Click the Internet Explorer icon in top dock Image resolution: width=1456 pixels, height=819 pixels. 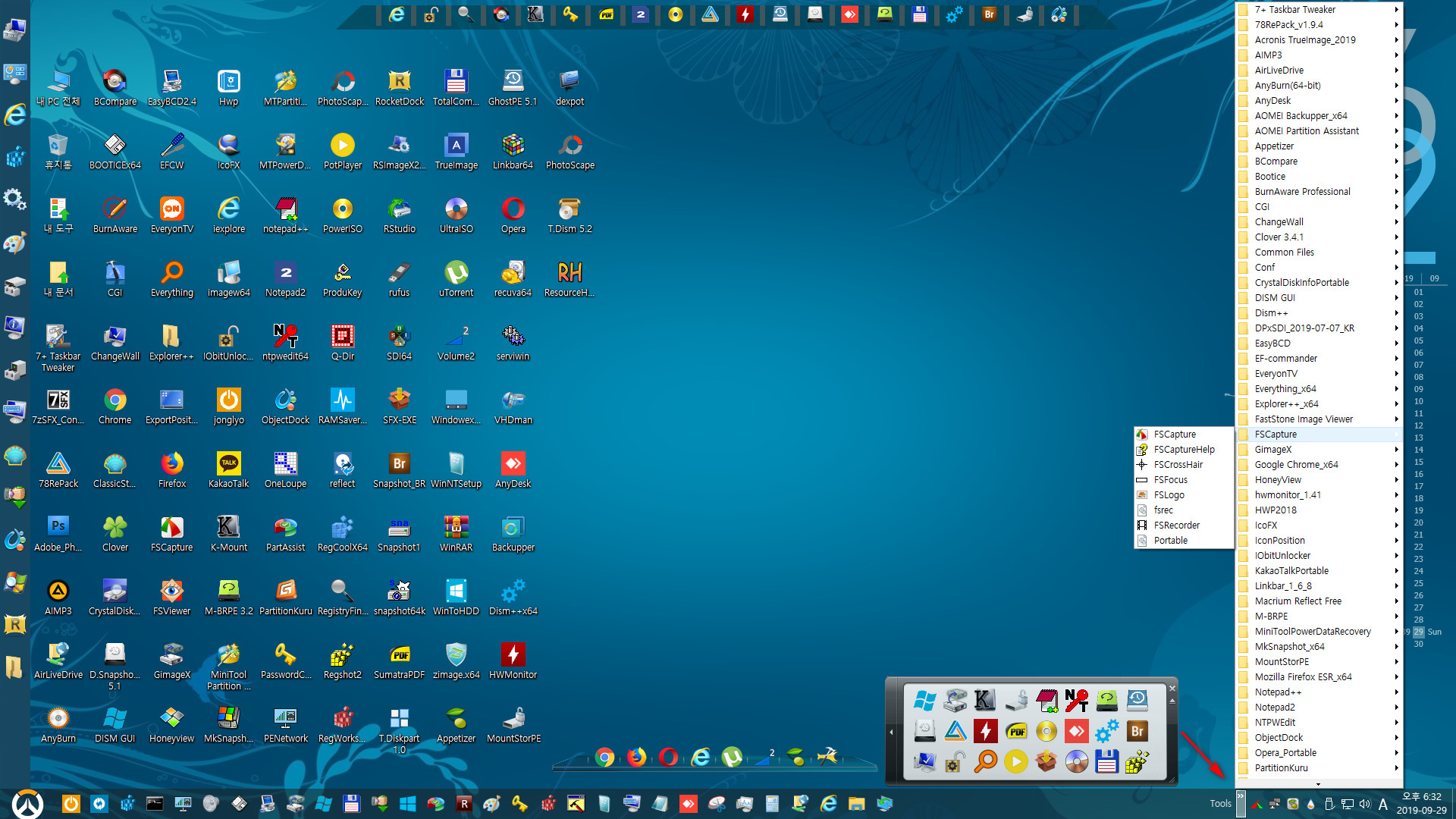point(397,14)
